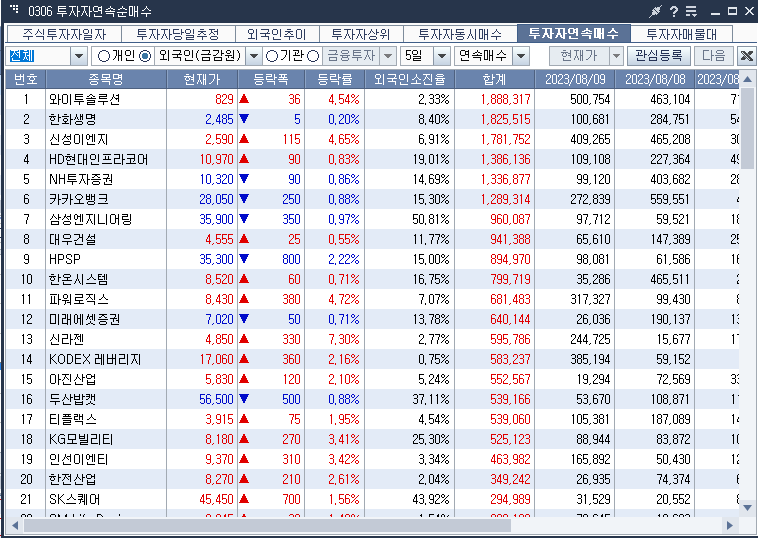Select stock 한전산업

tap(73, 480)
